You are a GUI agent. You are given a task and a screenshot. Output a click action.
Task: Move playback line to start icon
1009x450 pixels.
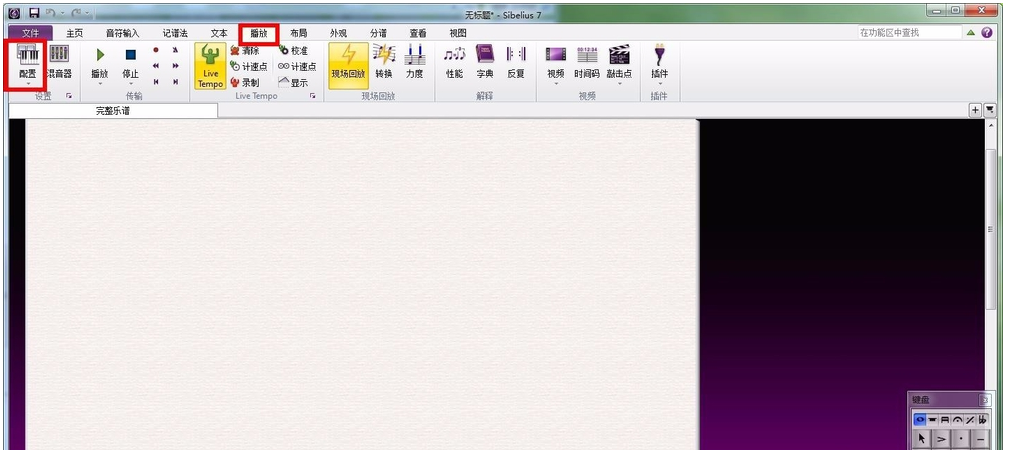click(x=156, y=82)
